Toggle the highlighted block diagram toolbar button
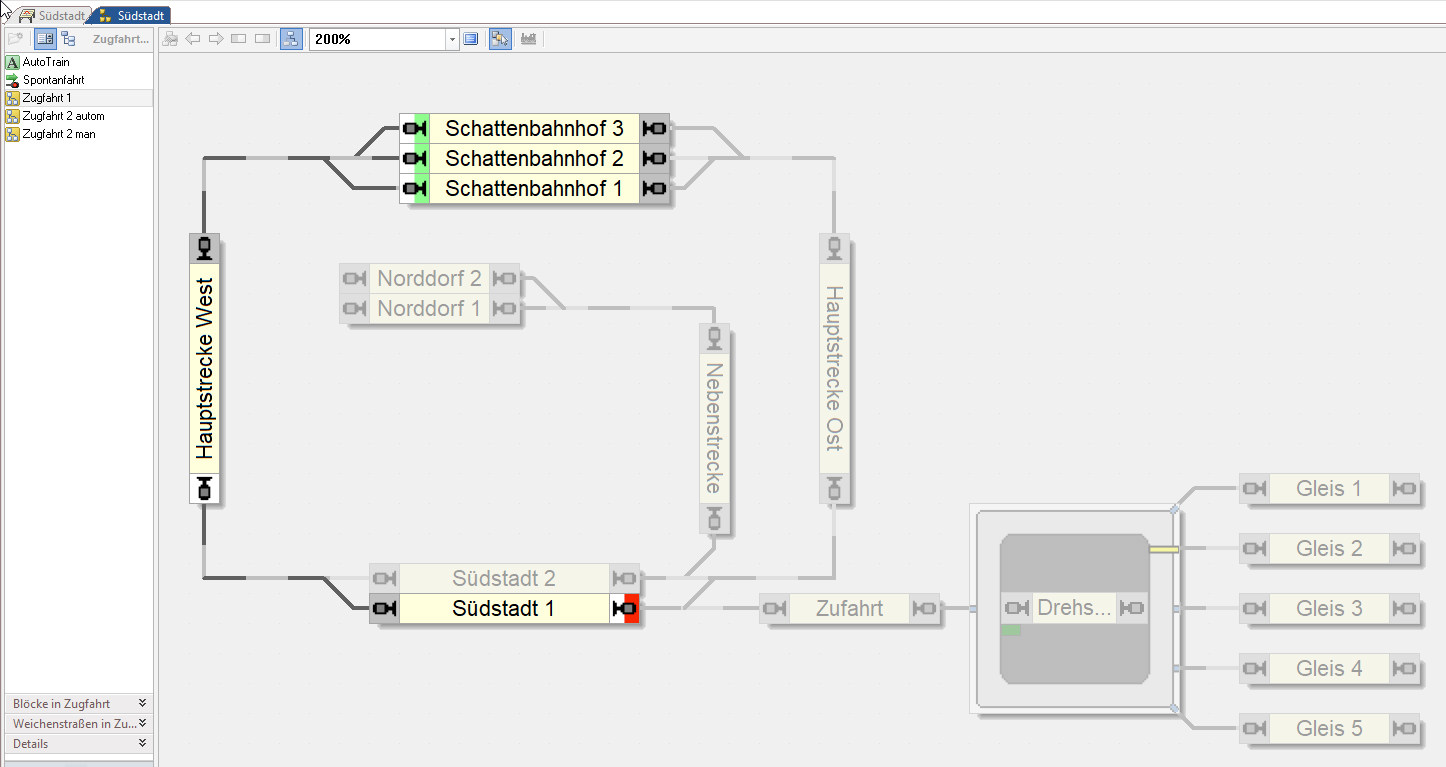Image resolution: width=1446 pixels, height=767 pixels. click(x=290, y=39)
